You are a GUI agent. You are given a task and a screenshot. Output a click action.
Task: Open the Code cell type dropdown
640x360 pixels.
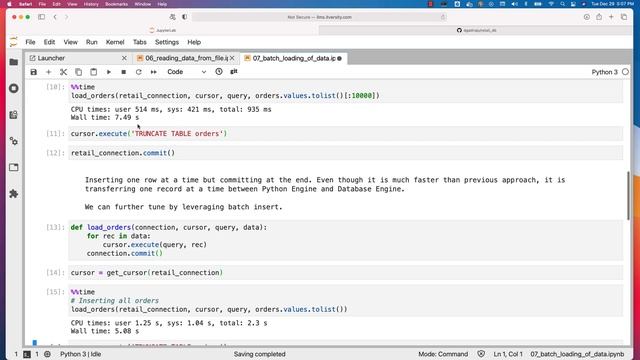[187, 72]
